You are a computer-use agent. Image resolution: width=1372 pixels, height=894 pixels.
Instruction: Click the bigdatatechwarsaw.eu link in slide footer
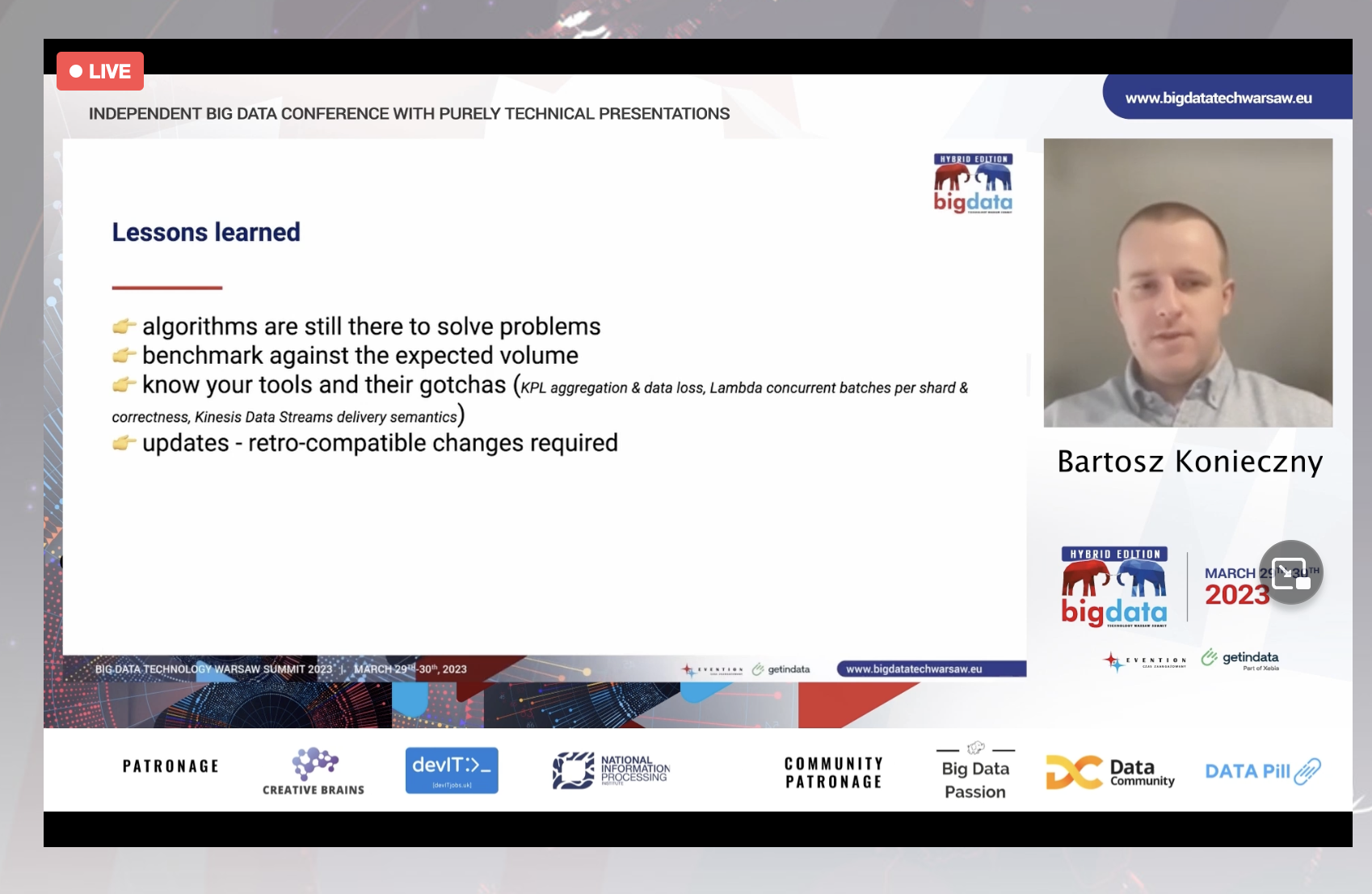click(x=914, y=668)
